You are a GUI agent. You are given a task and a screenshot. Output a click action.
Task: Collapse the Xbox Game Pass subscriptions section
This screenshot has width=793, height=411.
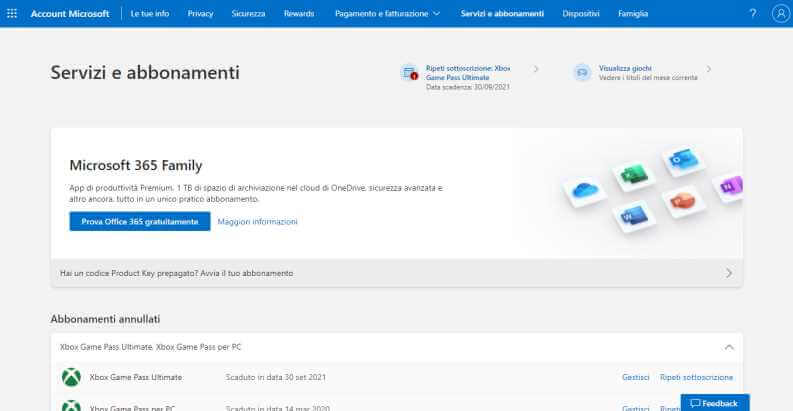point(729,347)
